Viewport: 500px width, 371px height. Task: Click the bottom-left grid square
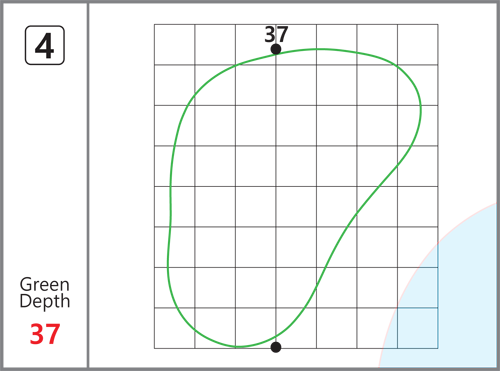click(174, 328)
